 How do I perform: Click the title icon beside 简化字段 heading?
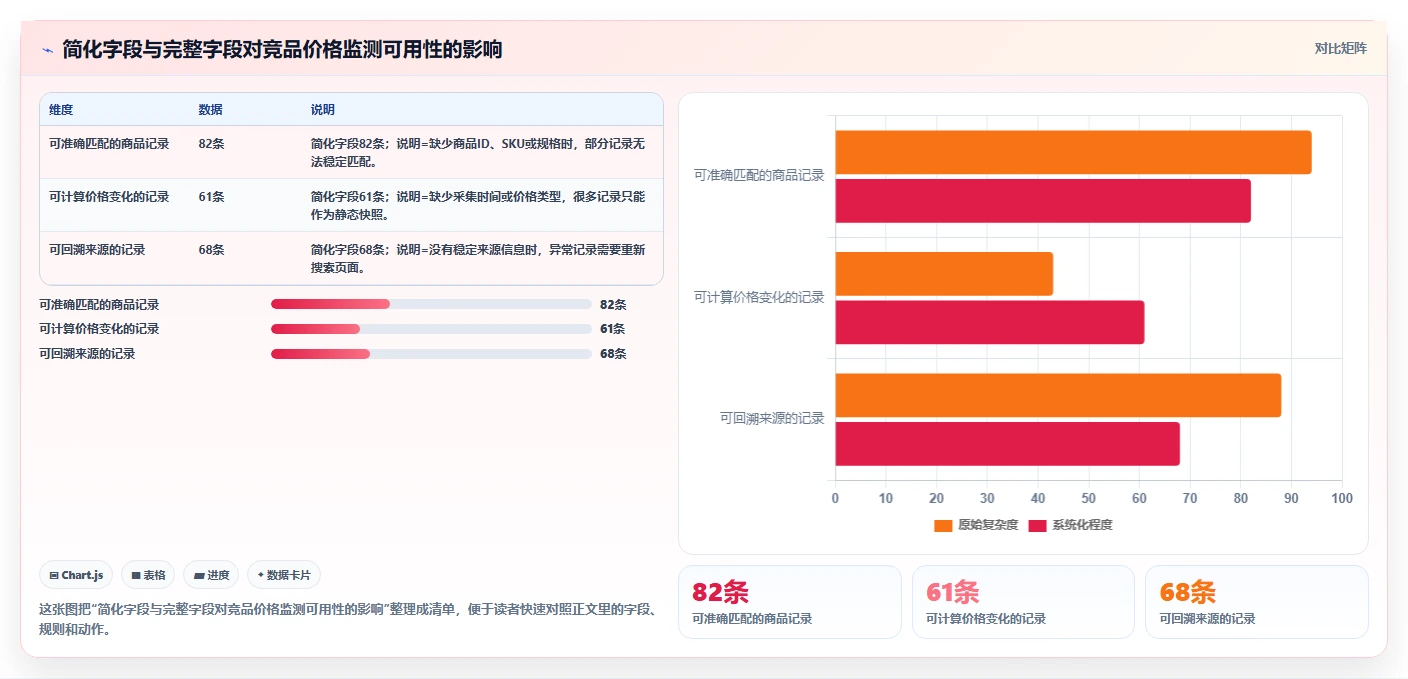(x=47, y=50)
